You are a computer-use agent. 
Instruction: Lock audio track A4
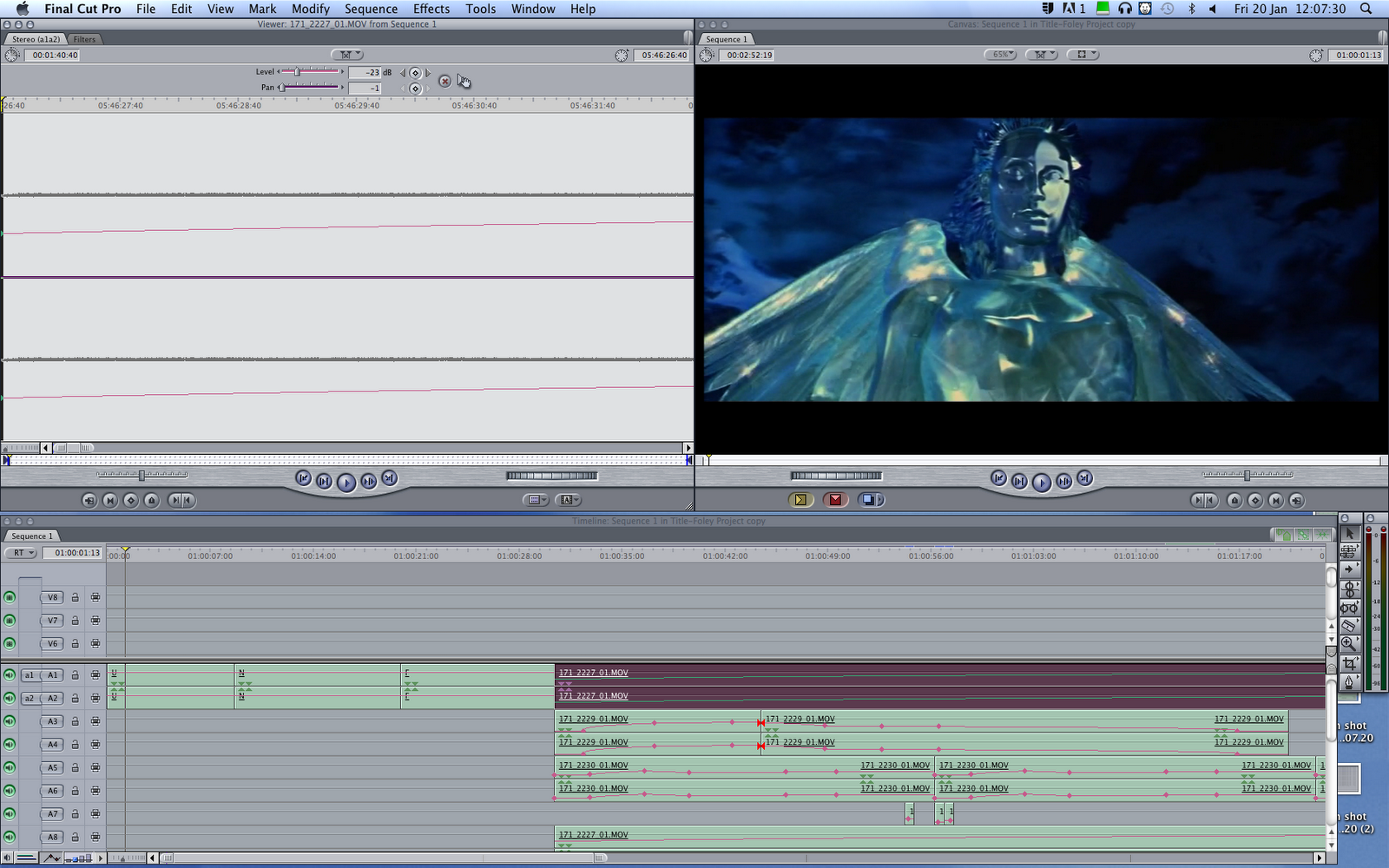76,745
